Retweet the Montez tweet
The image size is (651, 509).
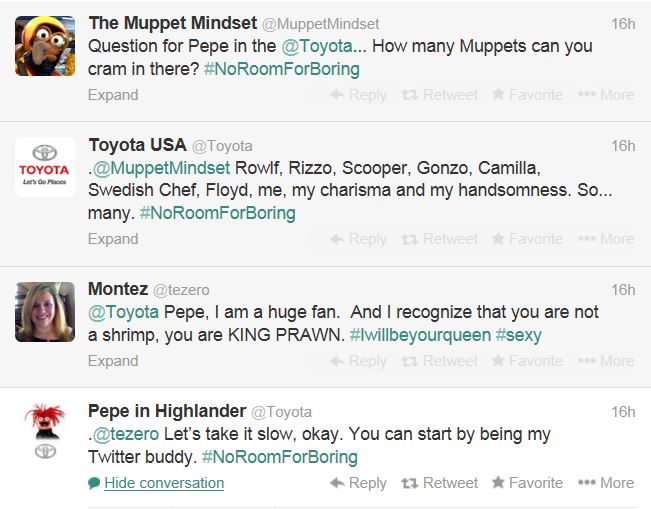click(439, 360)
